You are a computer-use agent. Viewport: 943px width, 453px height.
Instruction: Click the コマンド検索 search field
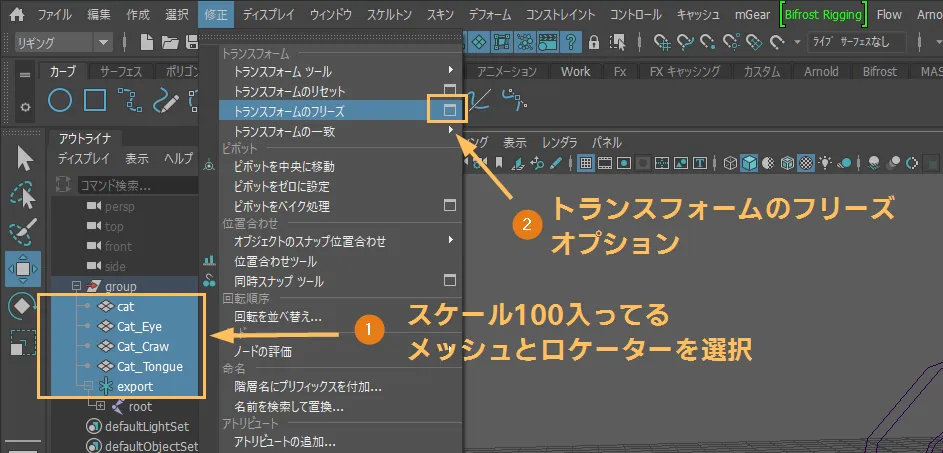(138, 185)
